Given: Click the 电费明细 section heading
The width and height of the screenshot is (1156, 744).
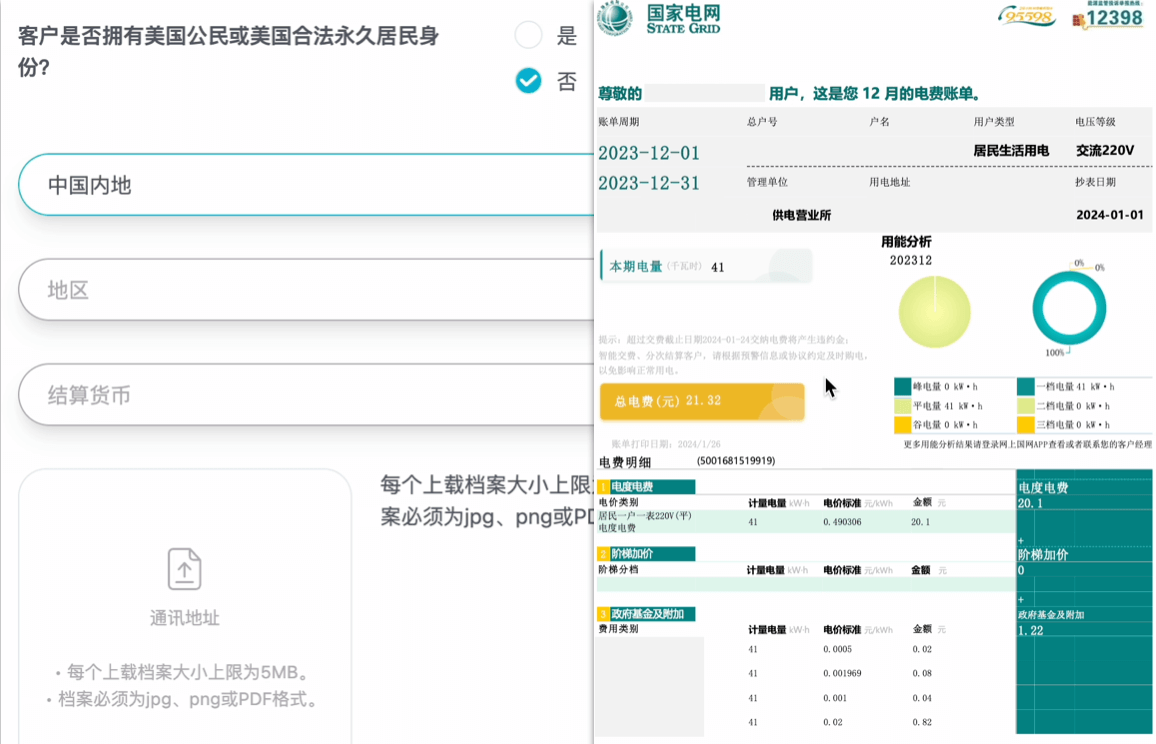Looking at the screenshot, I should pos(624,462).
